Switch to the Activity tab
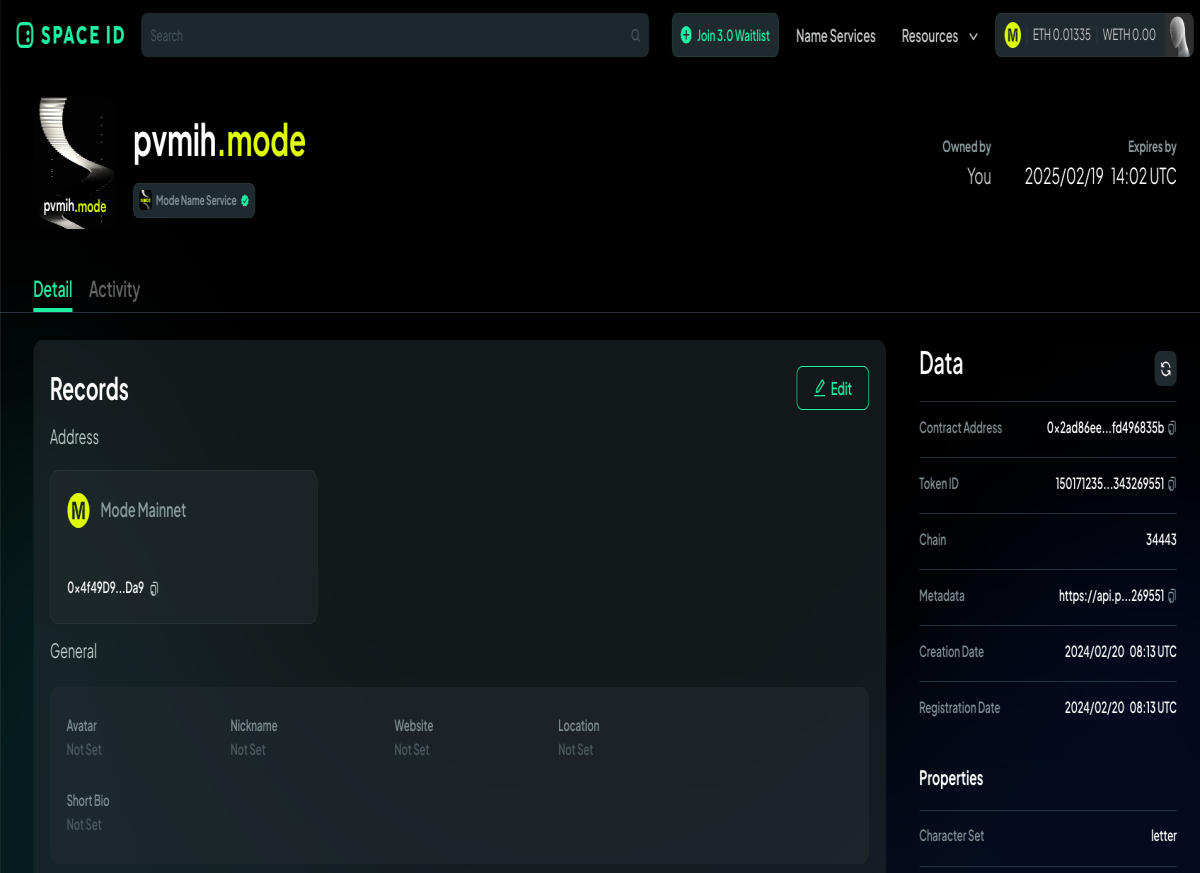Image resolution: width=1200 pixels, height=873 pixels. pyautogui.click(x=114, y=290)
